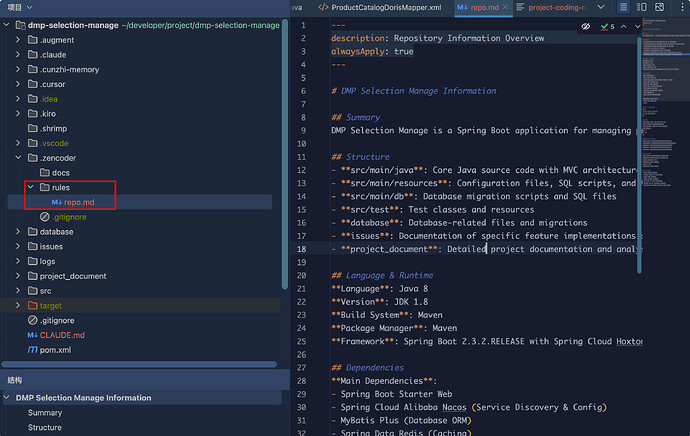Click the root-level .gitignore ignore icon
The width and height of the screenshot is (690, 436).
33,320
